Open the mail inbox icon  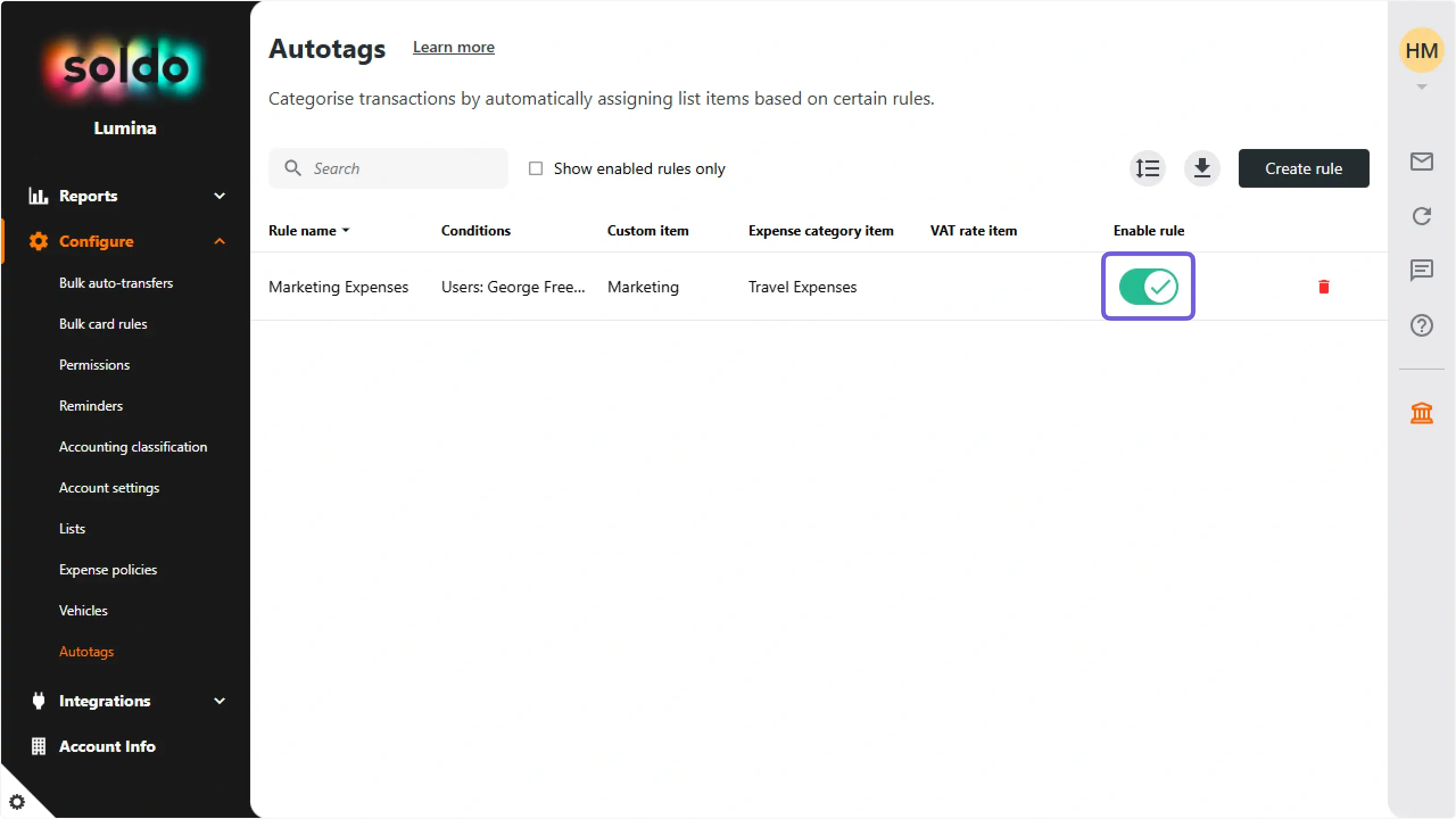pos(1421,162)
